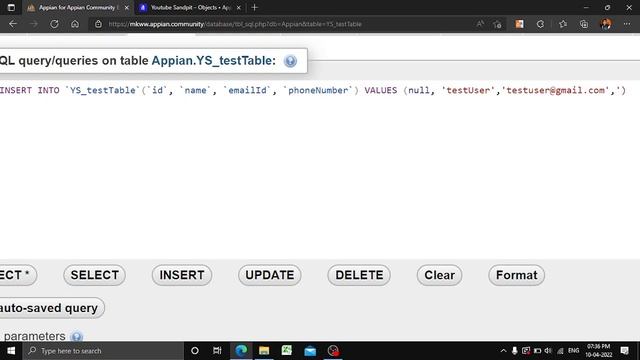
Task: Click the INSERT button
Action: (182, 275)
